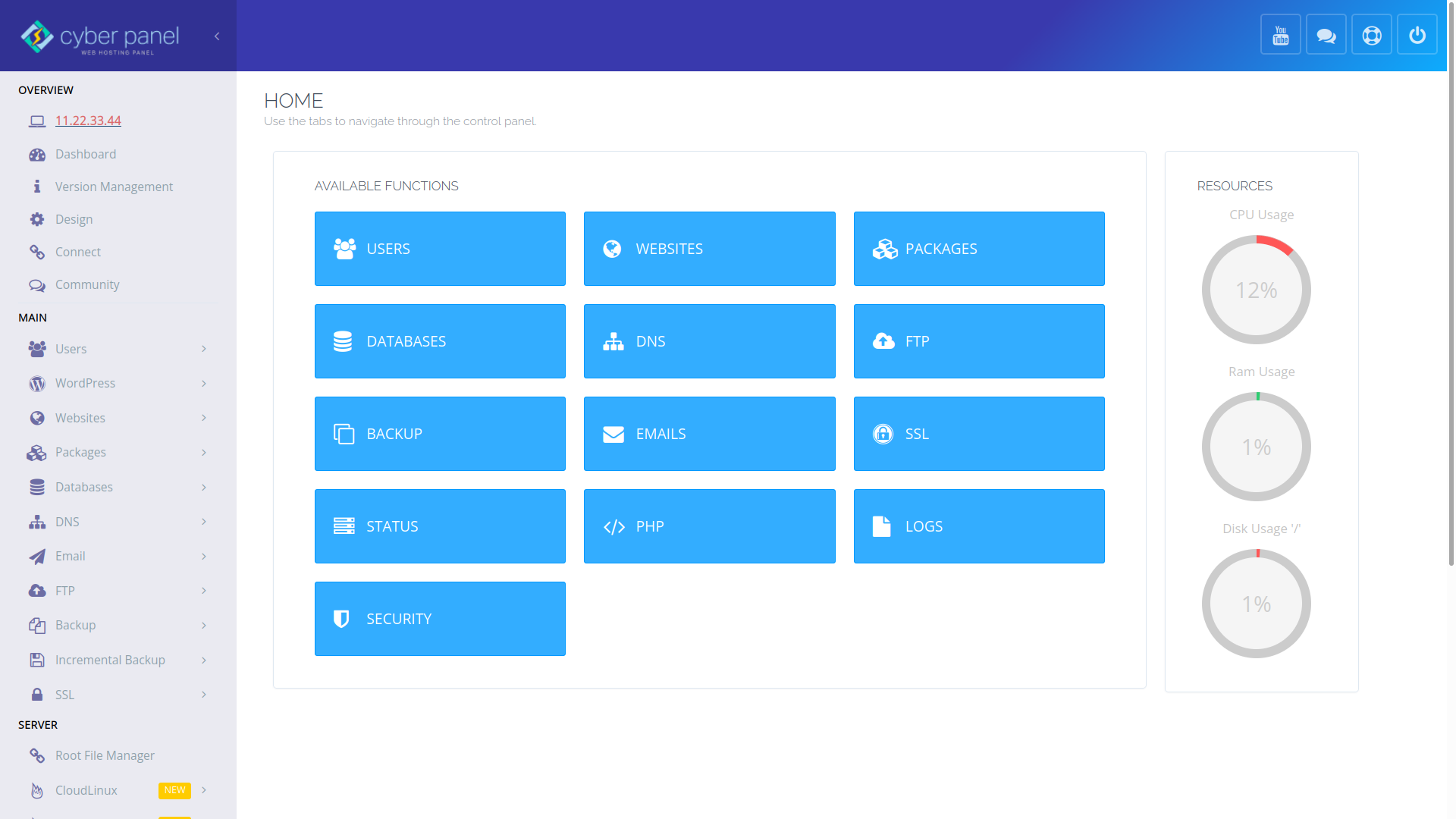Click the WordPress icon in the sidebar

(x=37, y=384)
